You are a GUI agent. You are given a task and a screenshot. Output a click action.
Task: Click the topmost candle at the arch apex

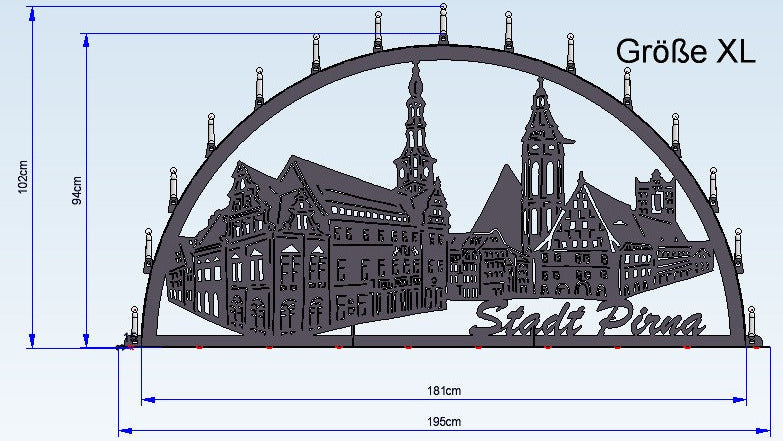click(x=441, y=24)
